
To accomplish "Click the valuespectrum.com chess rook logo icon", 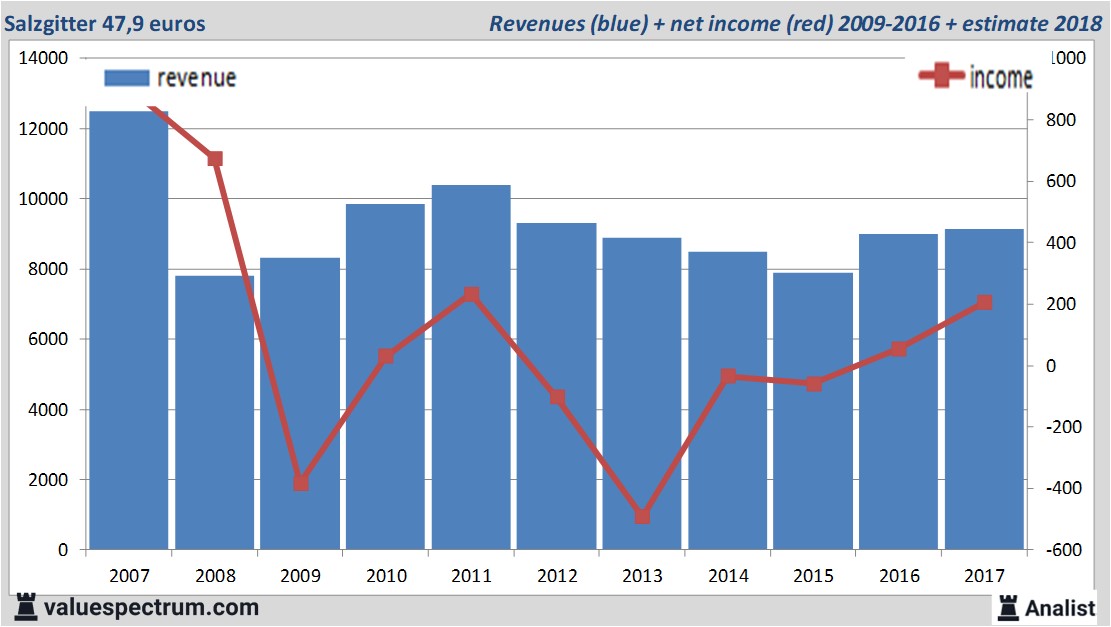I will (25, 607).
